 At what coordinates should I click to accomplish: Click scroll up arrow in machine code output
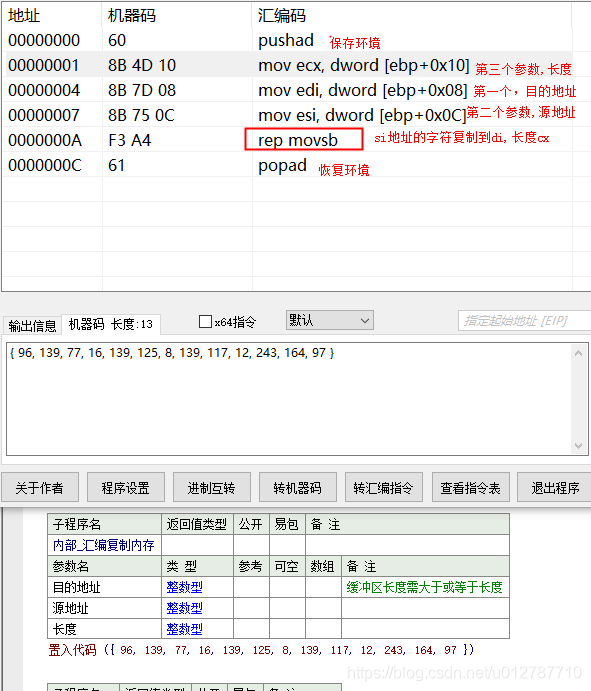pos(578,353)
